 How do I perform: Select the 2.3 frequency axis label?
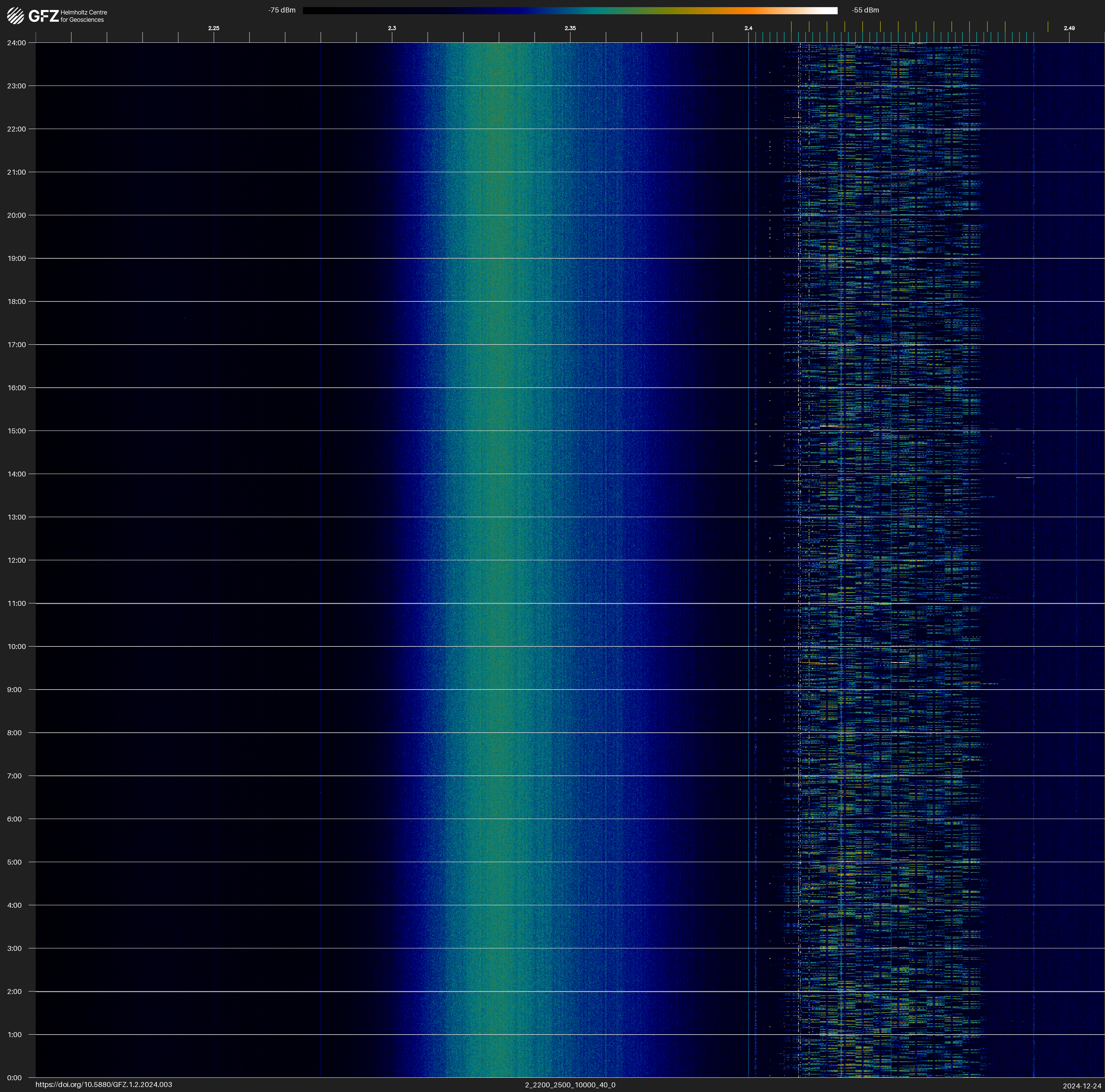tap(392, 28)
